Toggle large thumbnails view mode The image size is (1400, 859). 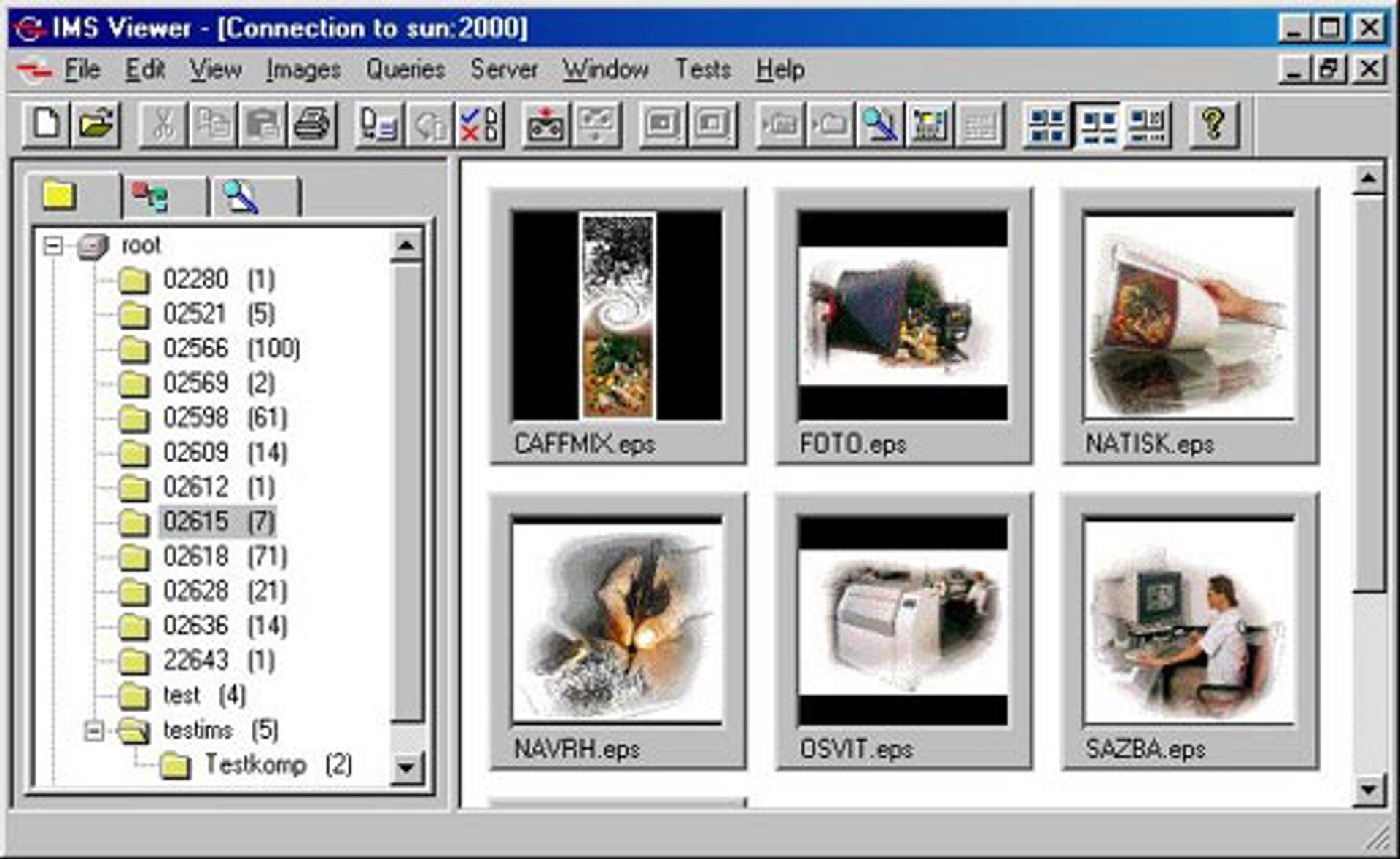coord(1047,125)
